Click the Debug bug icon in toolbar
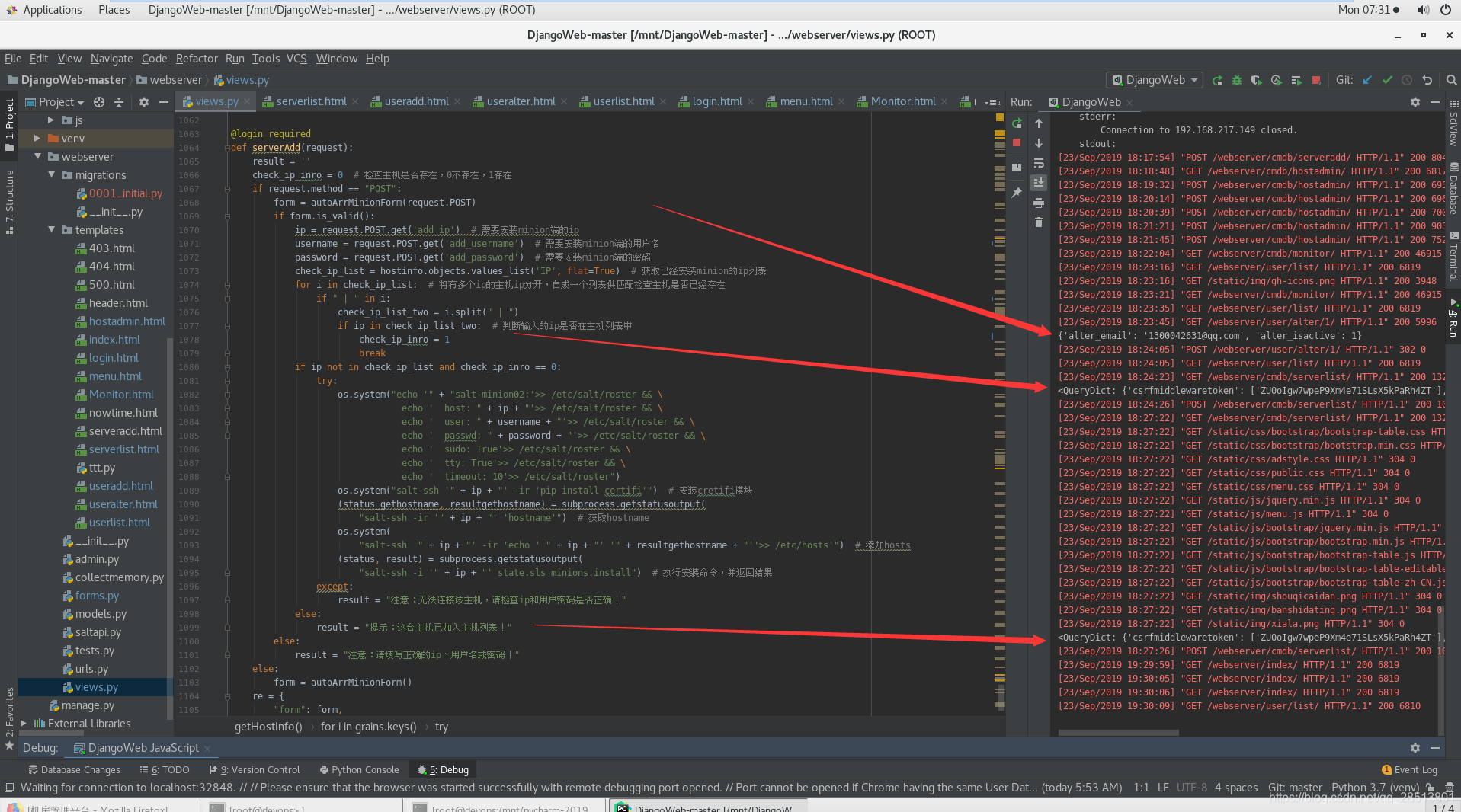The width and height of the screenshot is (1461, 812). (1237, 80)
